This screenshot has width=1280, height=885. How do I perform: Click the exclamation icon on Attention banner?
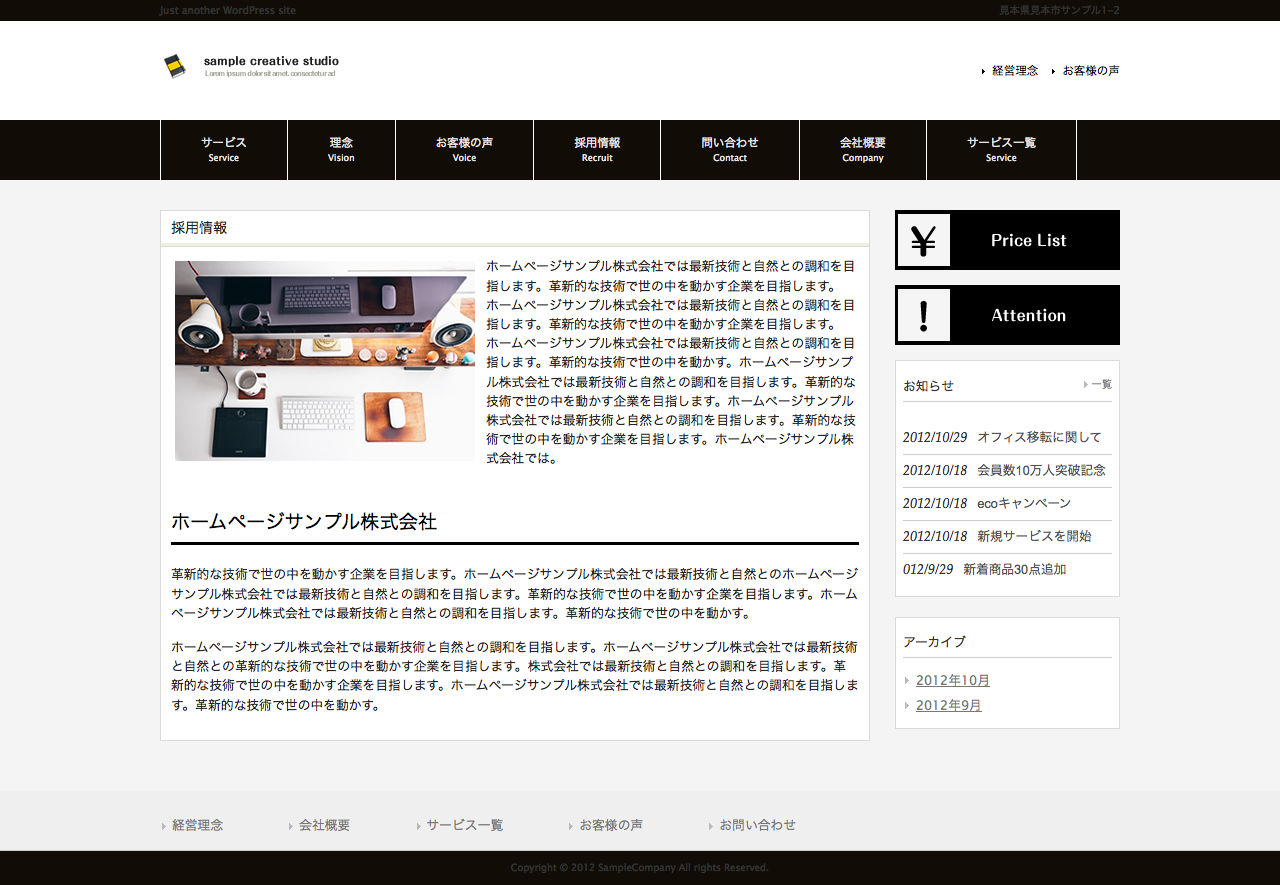click(923, 315)
